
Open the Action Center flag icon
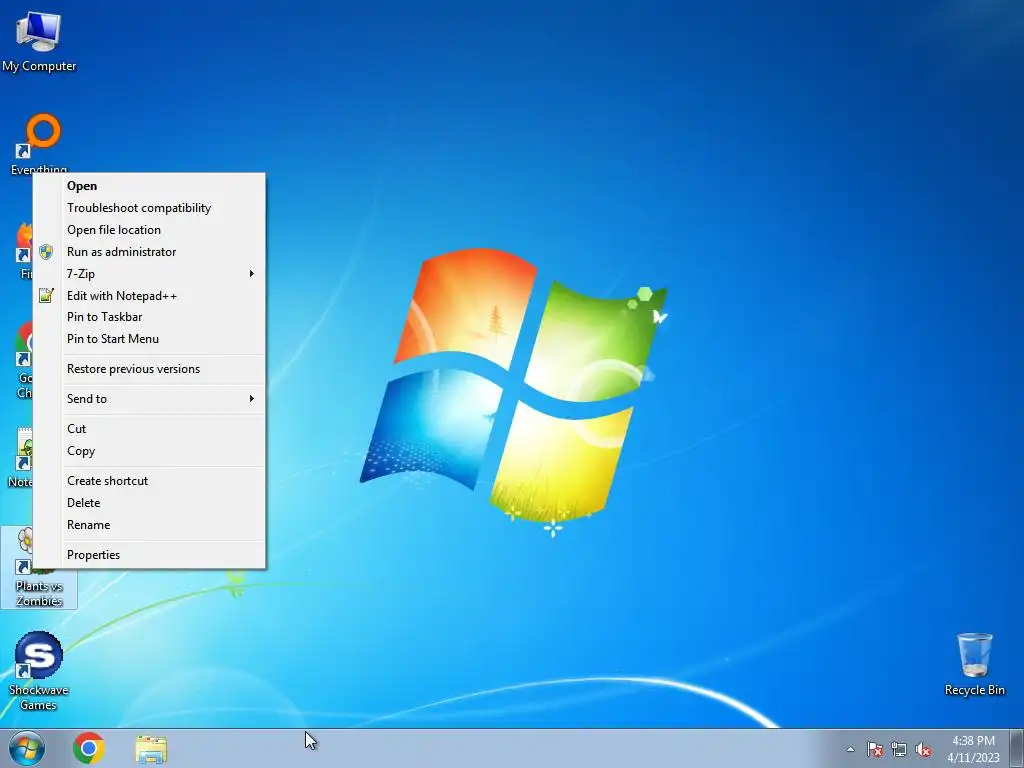point(875,749)
